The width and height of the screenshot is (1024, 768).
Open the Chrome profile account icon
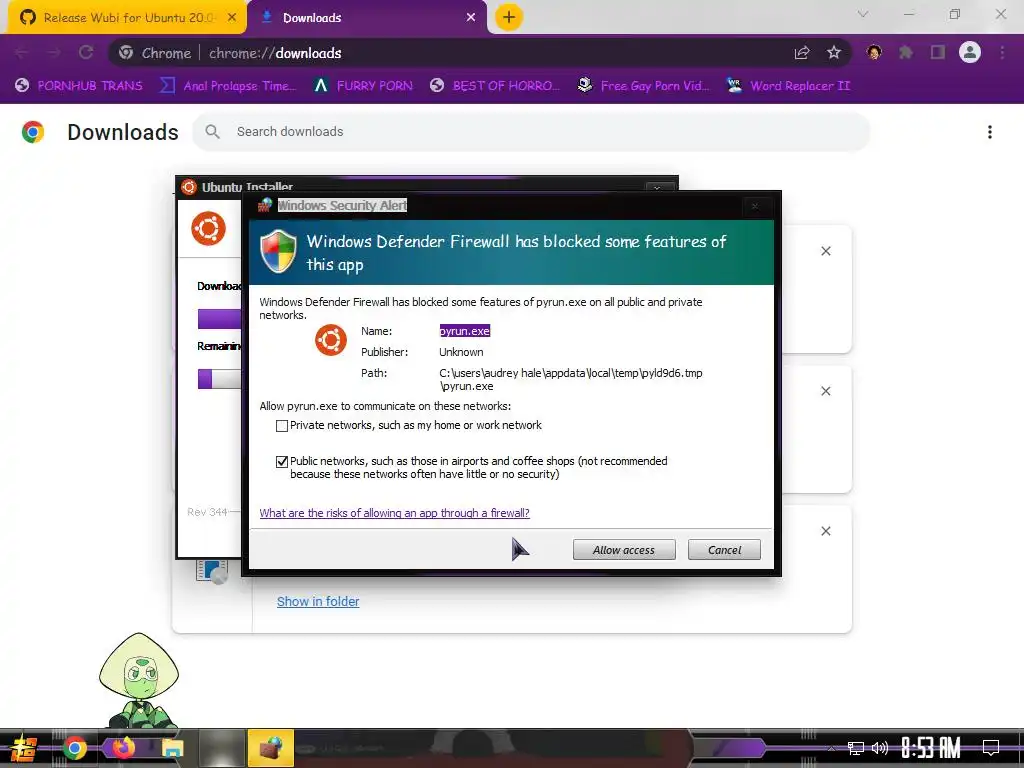[970, 52]
